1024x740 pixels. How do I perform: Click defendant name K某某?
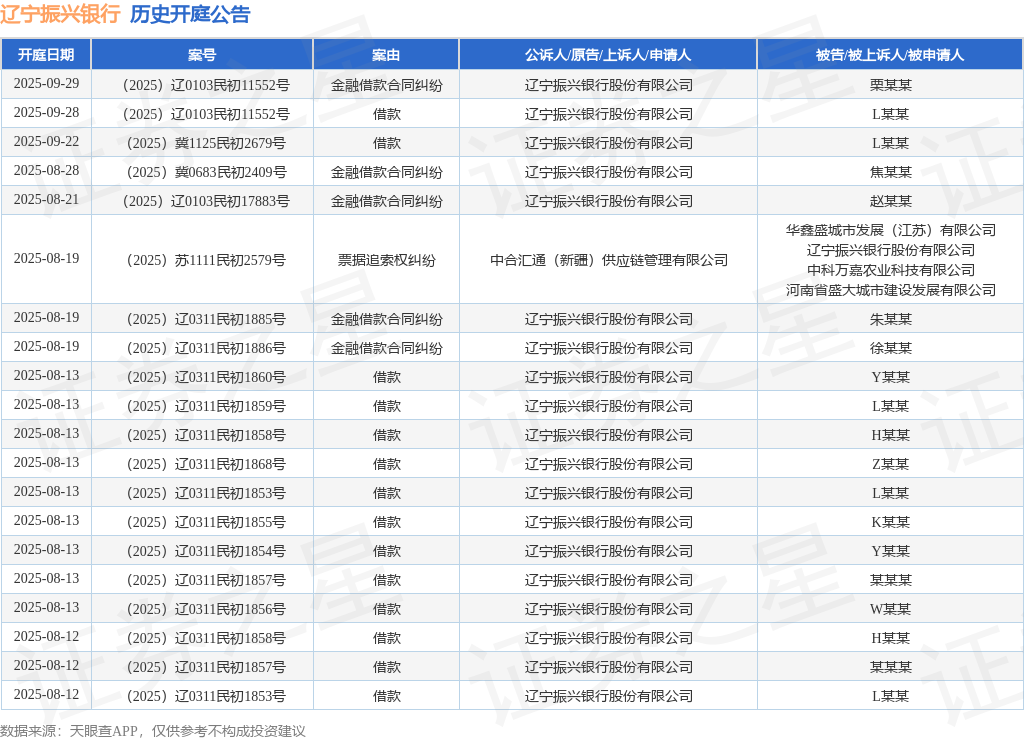(891, 522)
